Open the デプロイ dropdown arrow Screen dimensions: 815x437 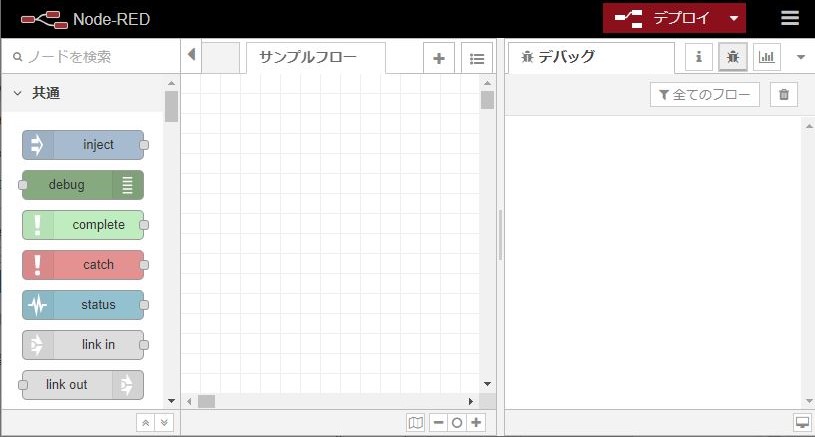735,18
